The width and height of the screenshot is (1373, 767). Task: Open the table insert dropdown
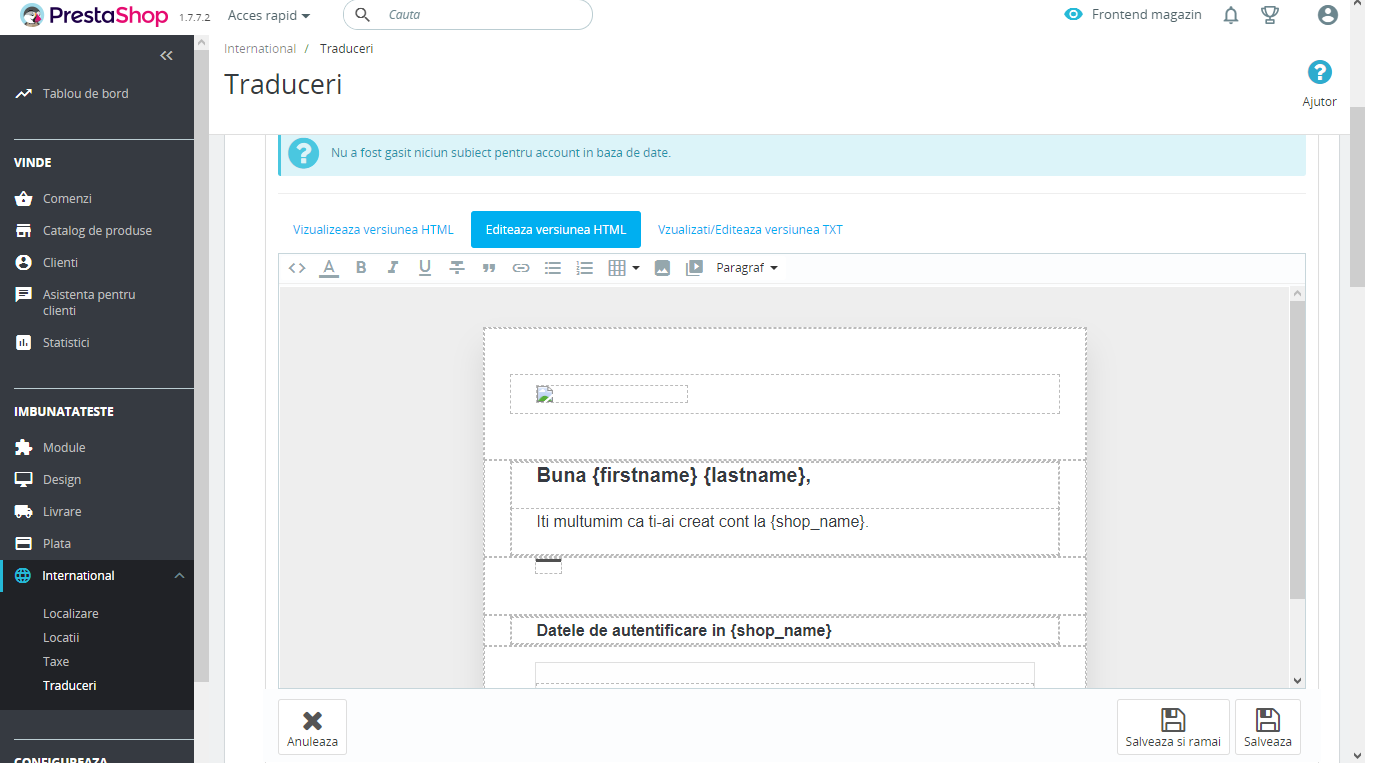624,268
